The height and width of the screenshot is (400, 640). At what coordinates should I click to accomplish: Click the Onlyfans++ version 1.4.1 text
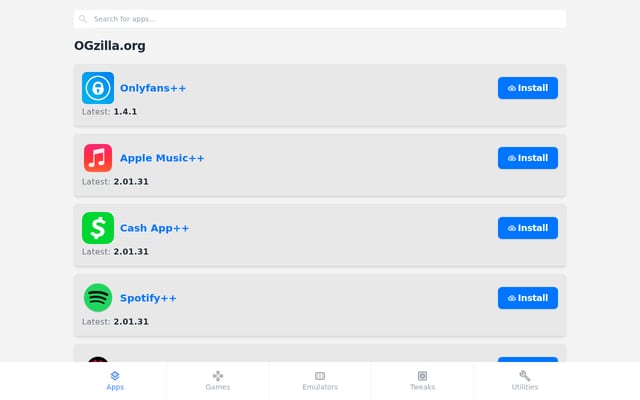point(125,112)
